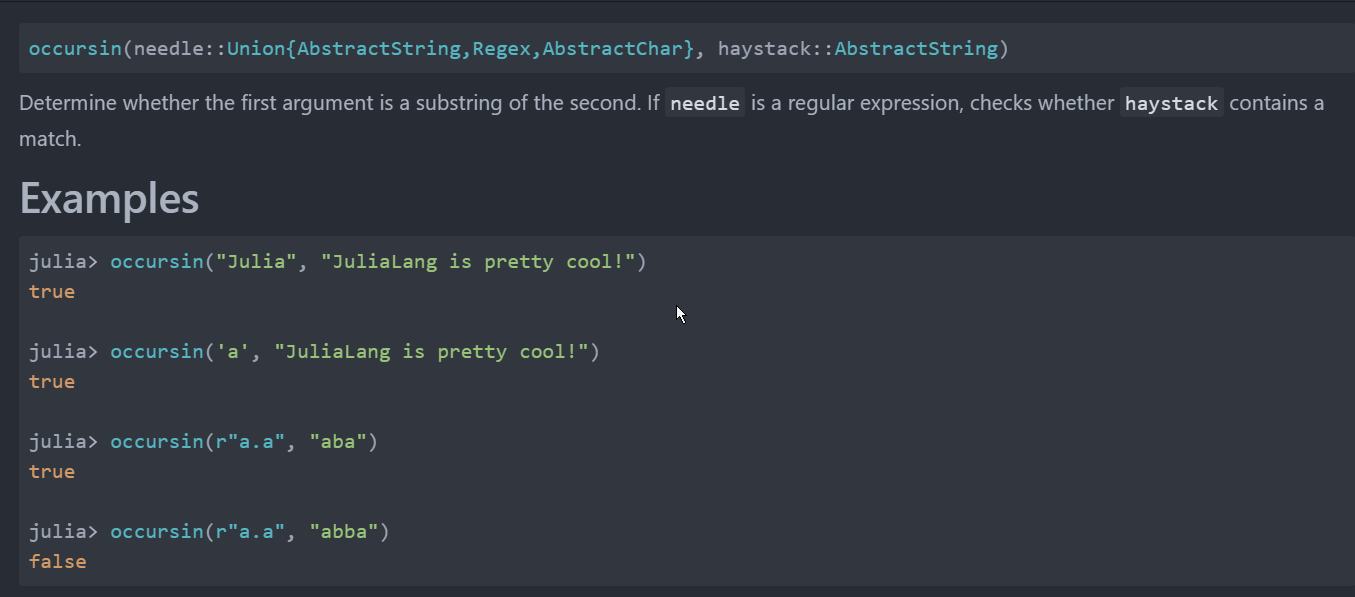This screenshot has height=597, width=1355.
Task: Click the first julia> prompt
Action: coord(63,261)
